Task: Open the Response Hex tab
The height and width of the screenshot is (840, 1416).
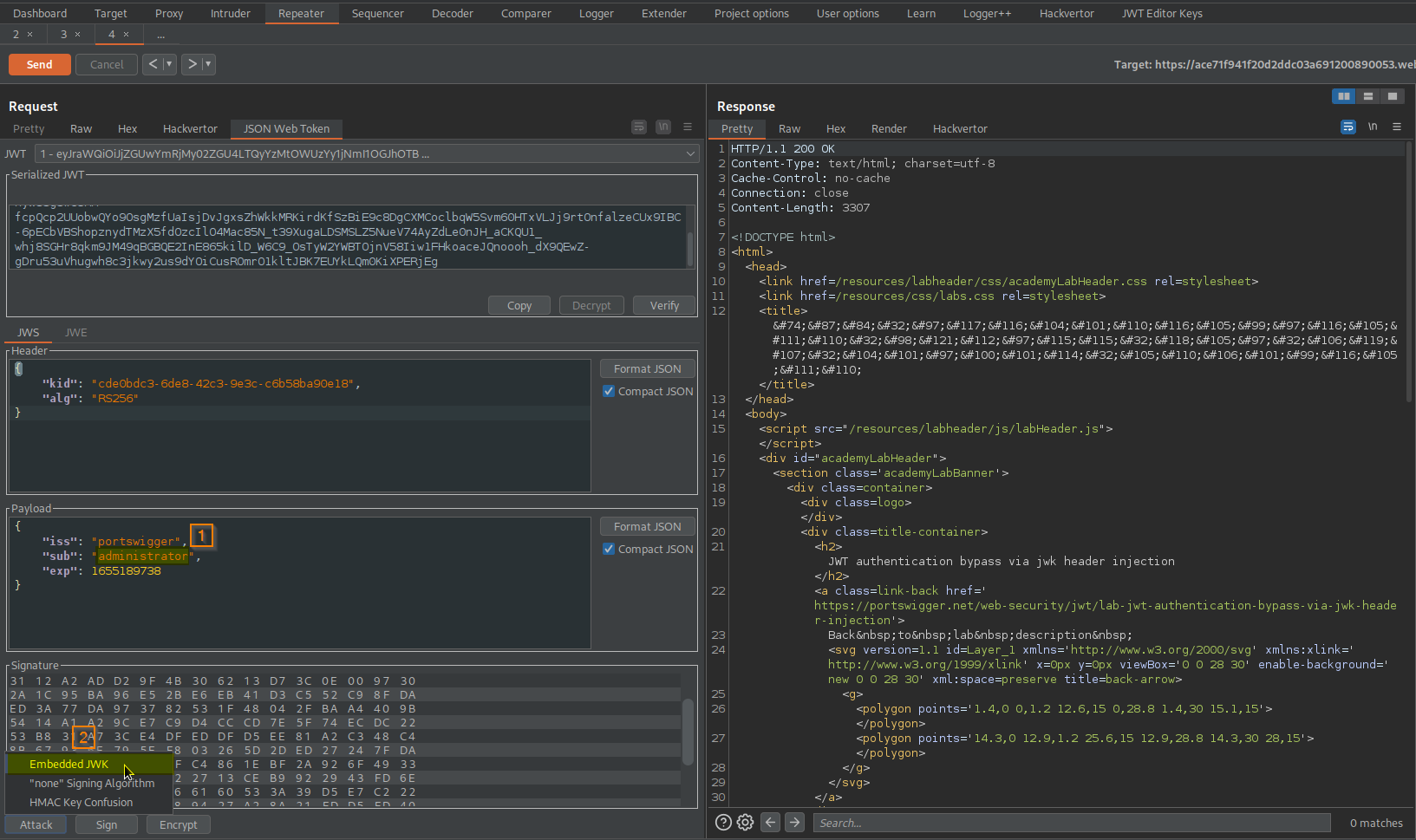Action: point(836,129)
